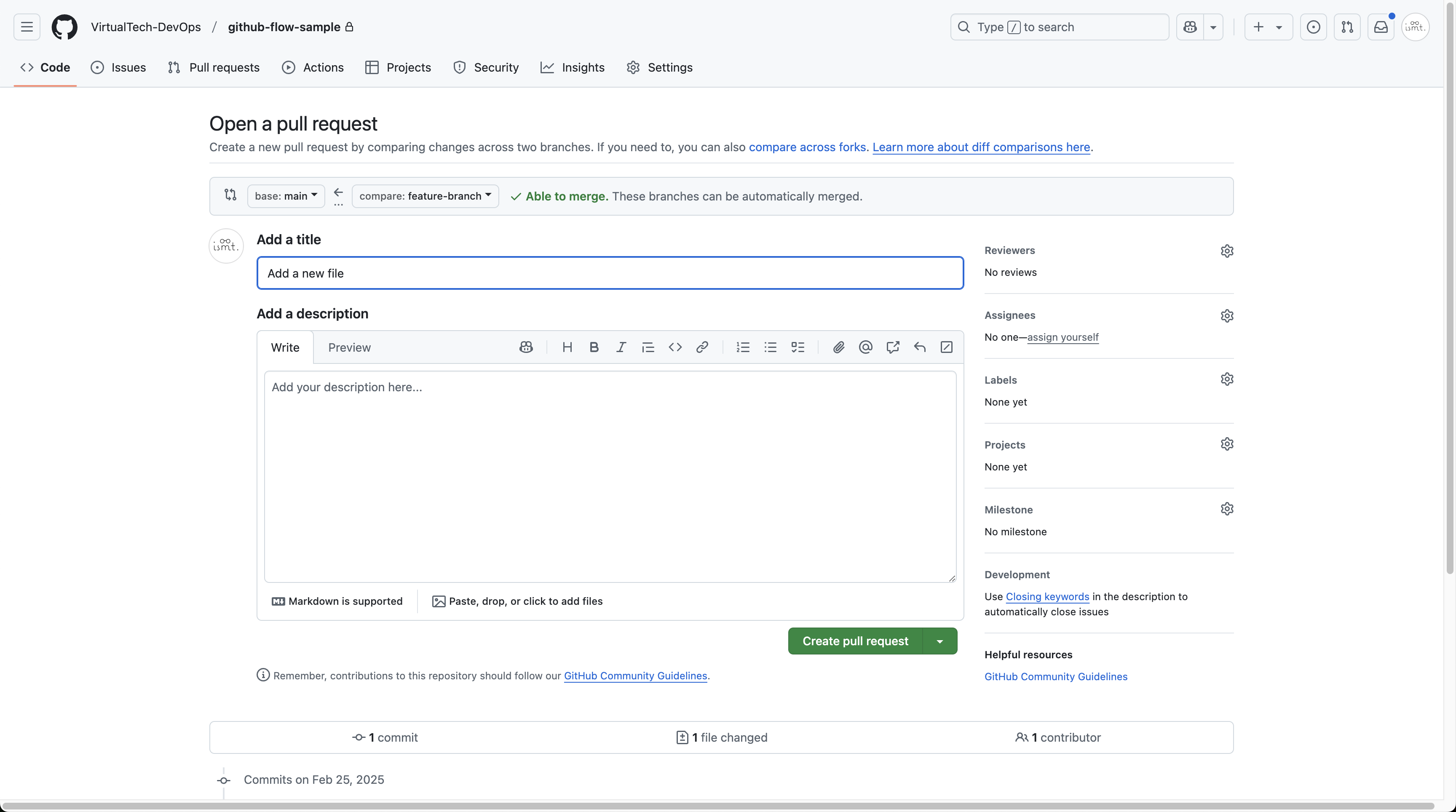Insert a heading with the H icon

(x=567, y=347)
